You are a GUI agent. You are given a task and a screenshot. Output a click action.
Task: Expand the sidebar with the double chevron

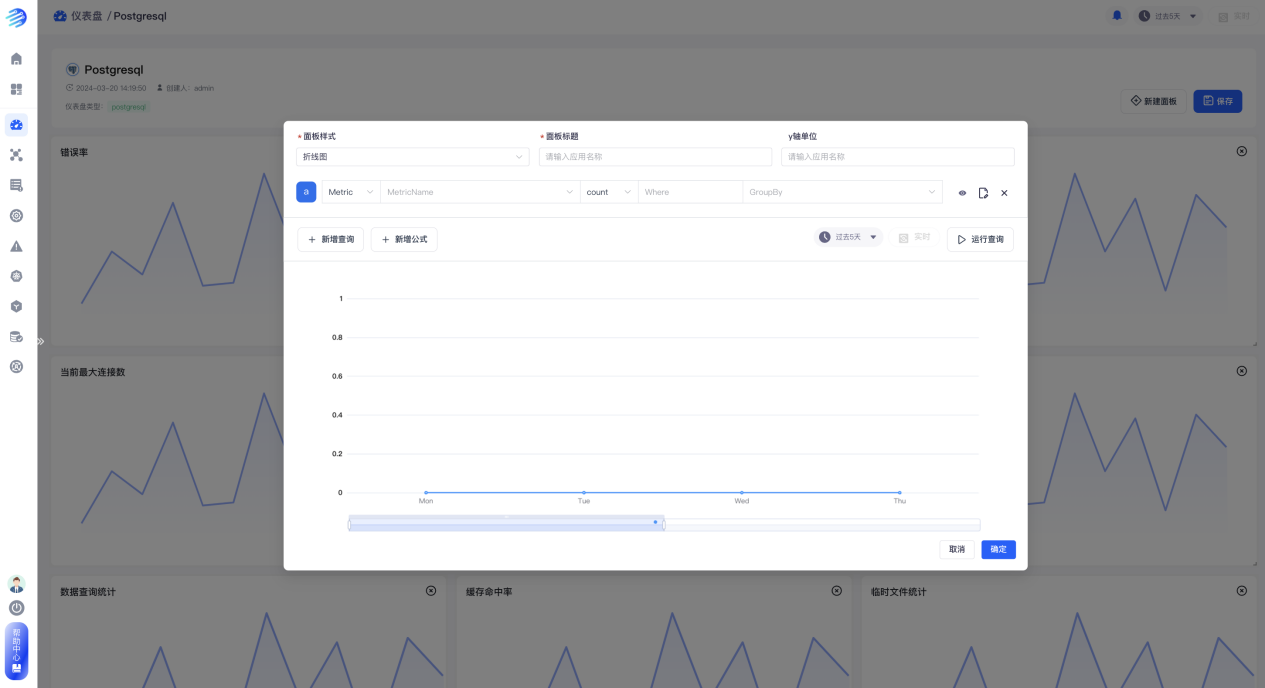point(41,341)
